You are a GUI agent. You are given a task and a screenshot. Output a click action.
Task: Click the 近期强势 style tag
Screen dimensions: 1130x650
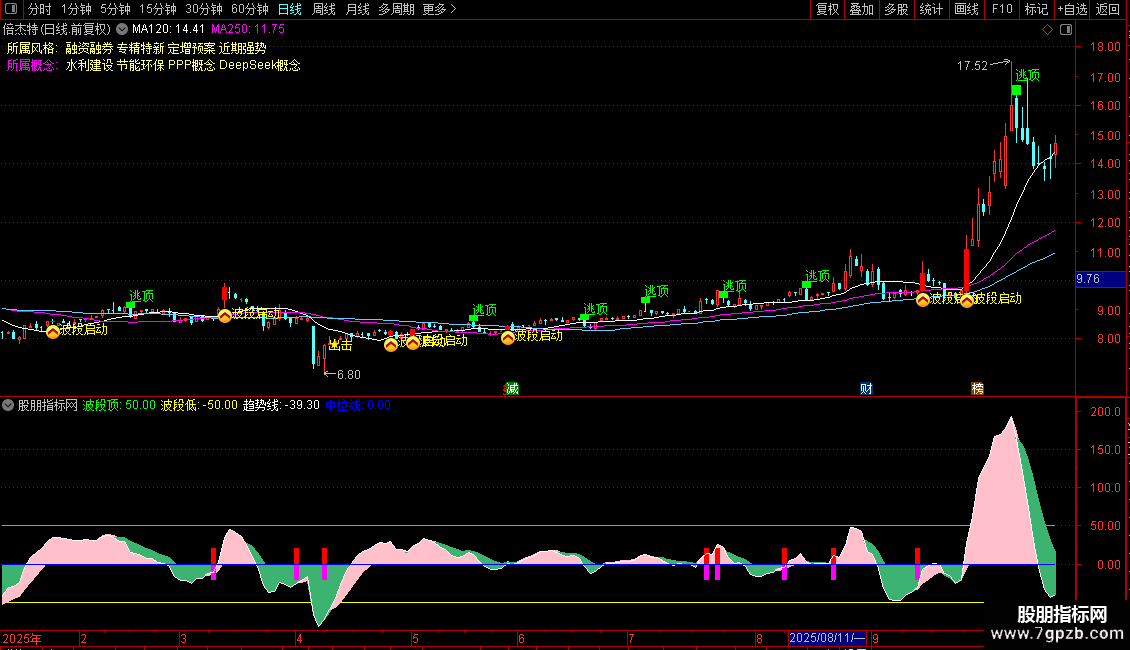[243, 48]
